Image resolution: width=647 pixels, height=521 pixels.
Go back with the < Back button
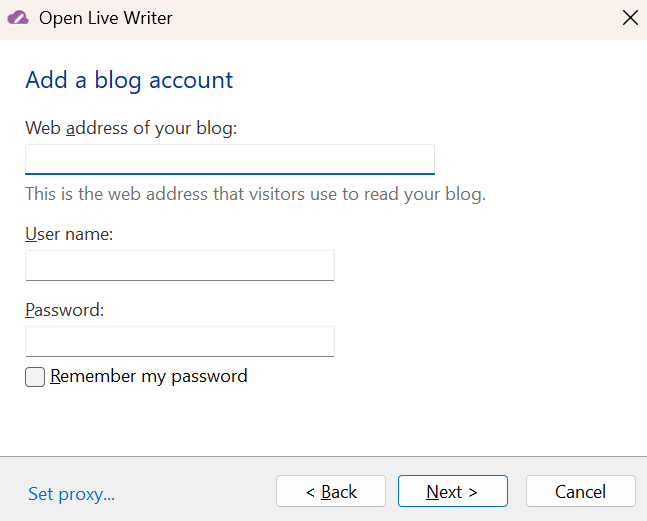331,491
